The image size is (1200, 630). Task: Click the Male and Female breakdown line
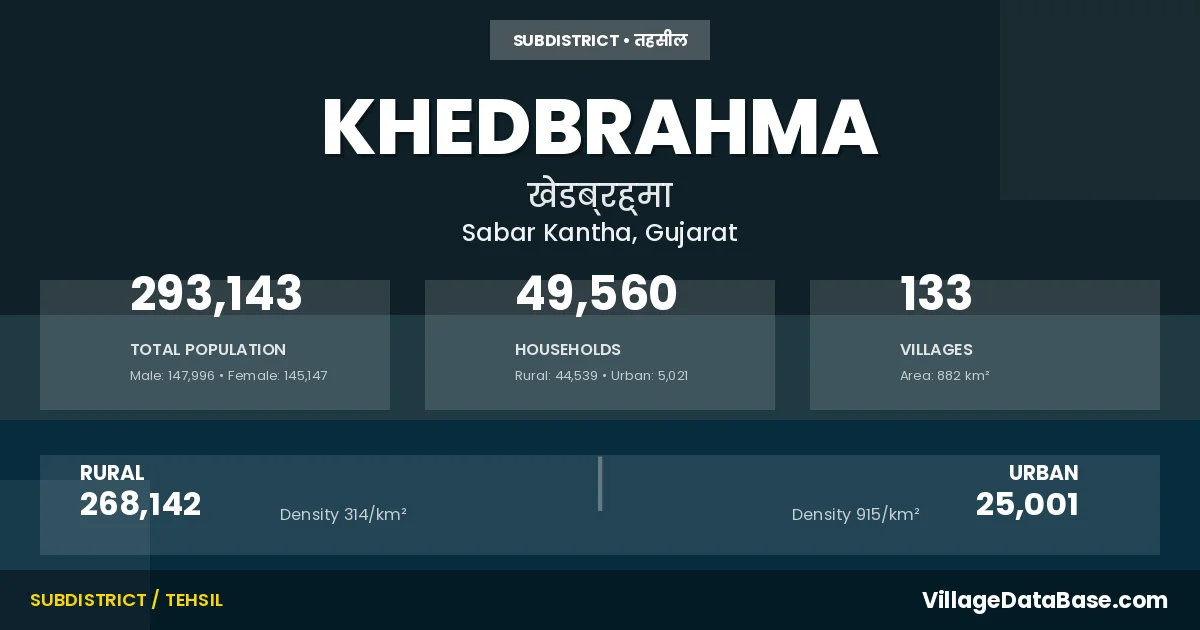tap(229, 376)
